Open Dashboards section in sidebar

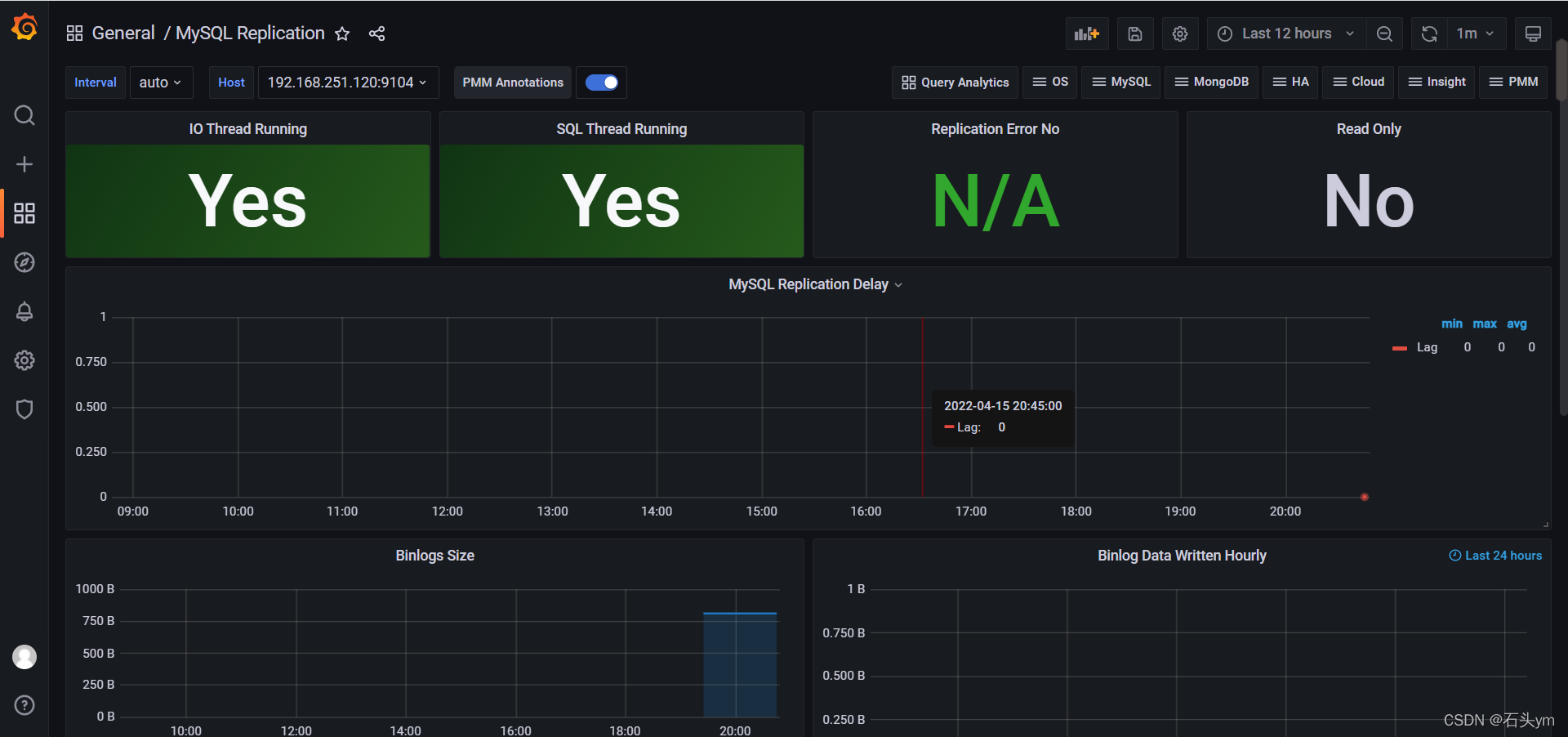tap(24, 213)
